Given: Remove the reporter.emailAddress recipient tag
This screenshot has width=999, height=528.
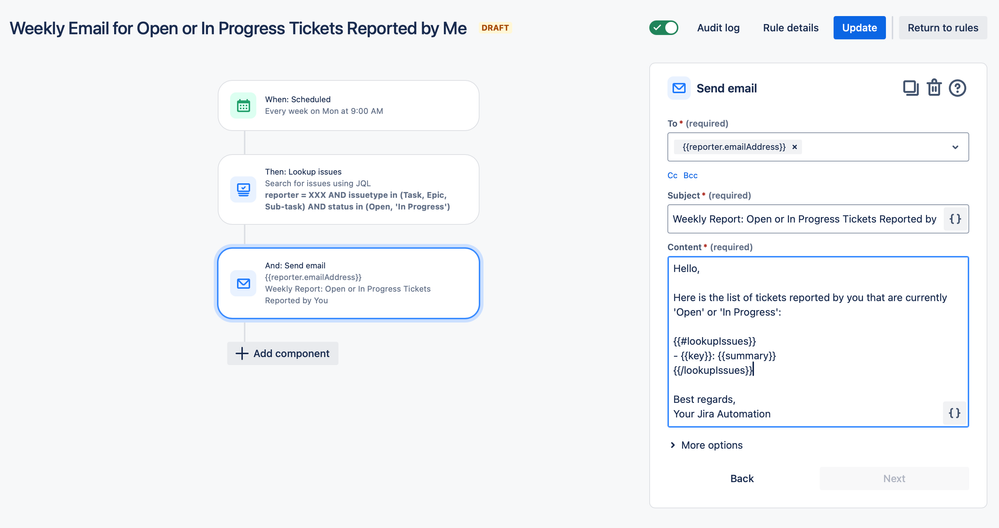Looking at the screenshot, I should point(795,147).
